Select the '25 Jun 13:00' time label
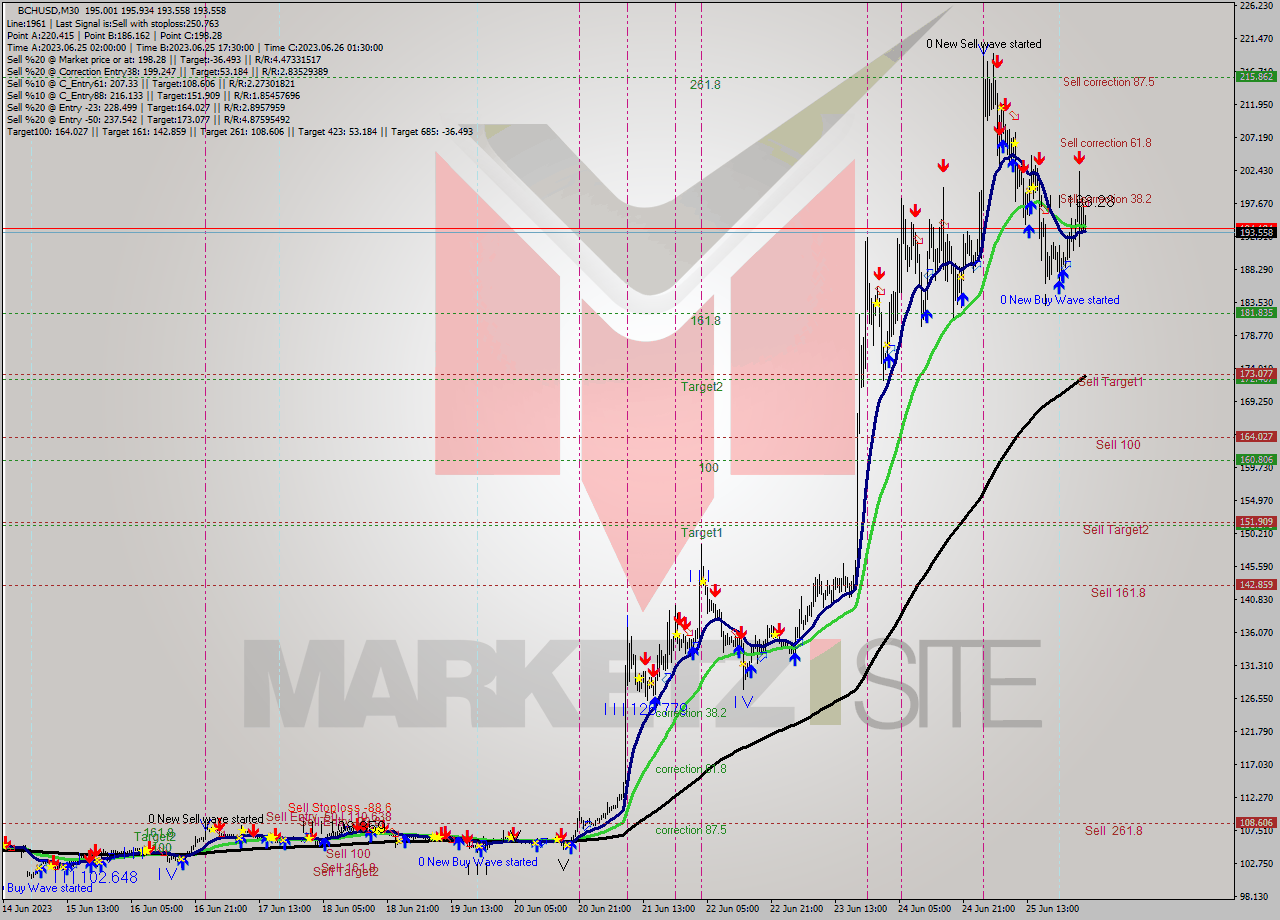1280x920 pixels. tap(1053, 909)
